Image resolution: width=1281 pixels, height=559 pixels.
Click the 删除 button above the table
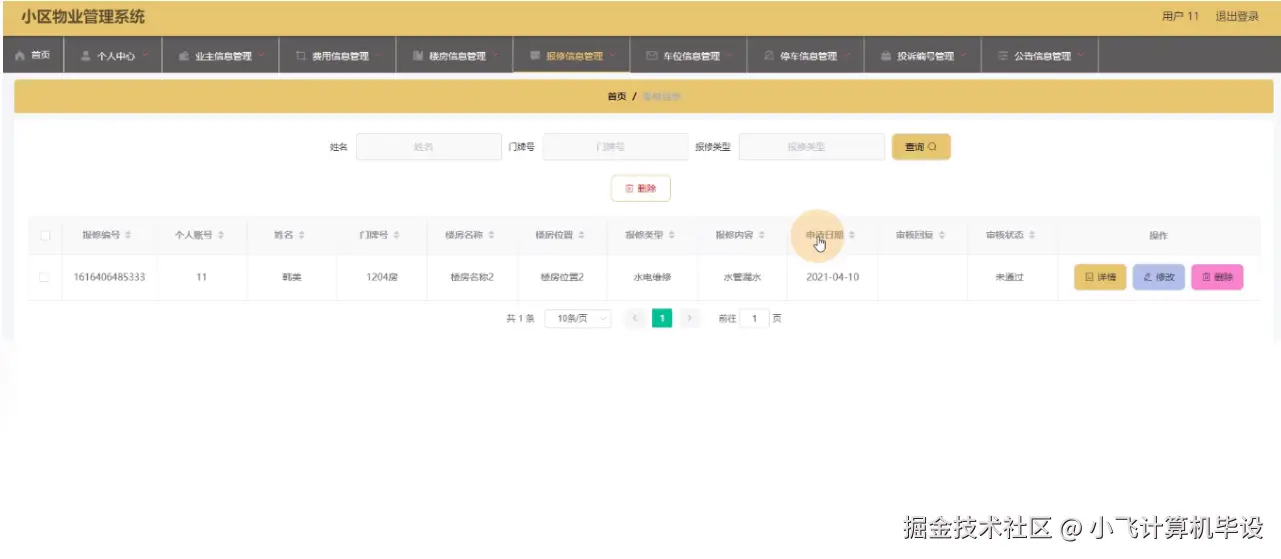(641, 188)
